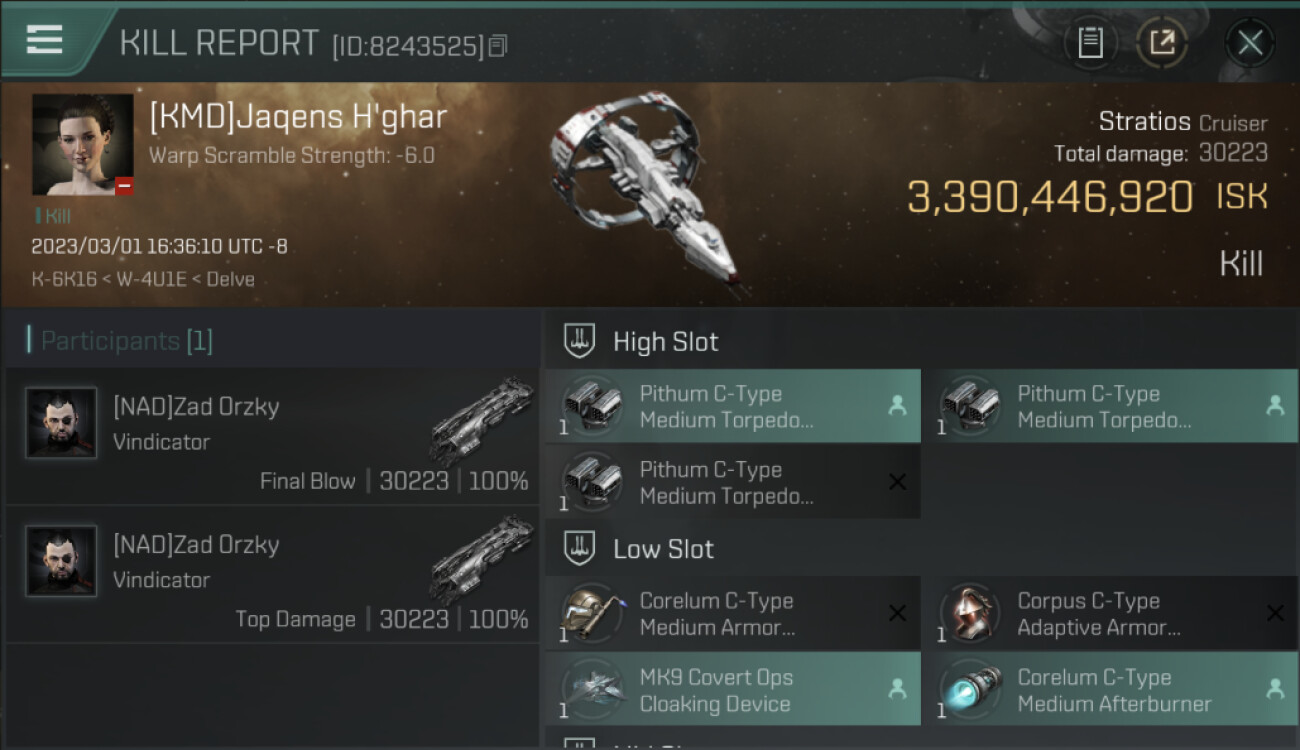Click the share kill report icon
Image resolution: width=1300 pixels, height=750 pixels.
tap(1162, 42)
